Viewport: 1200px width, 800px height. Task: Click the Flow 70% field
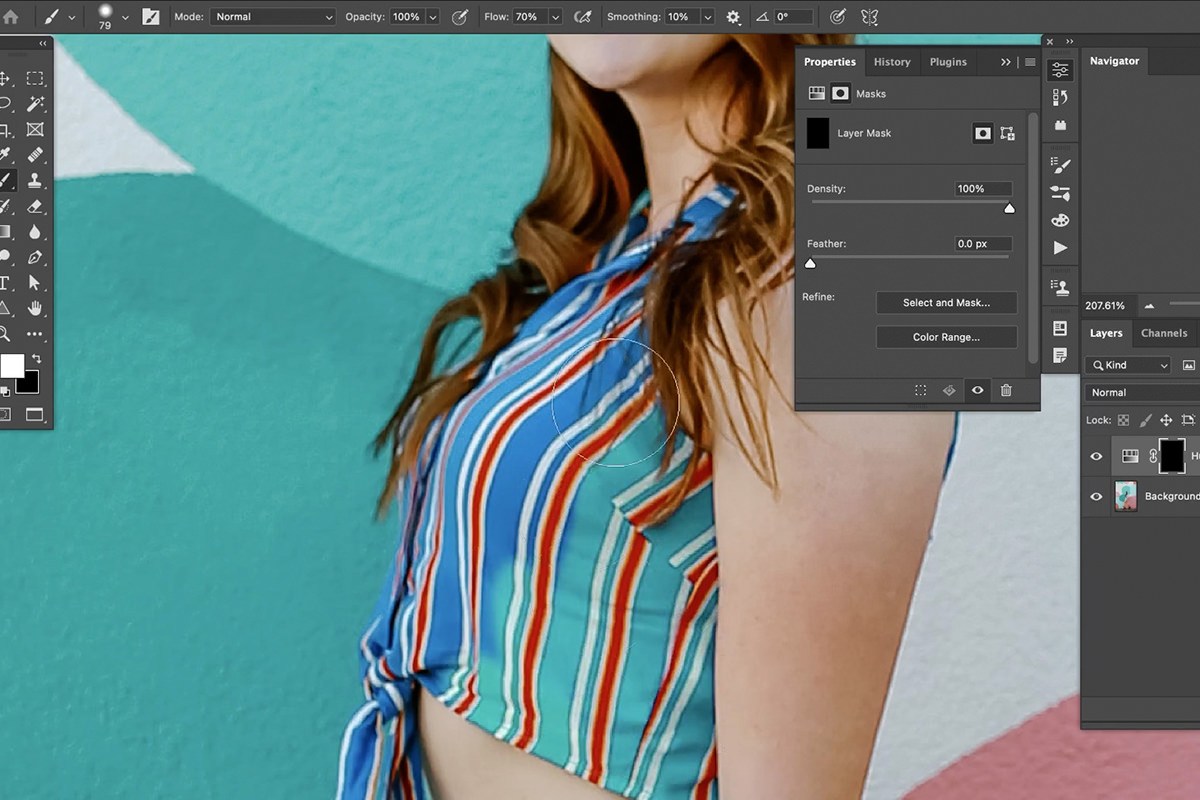coord(529,17)
